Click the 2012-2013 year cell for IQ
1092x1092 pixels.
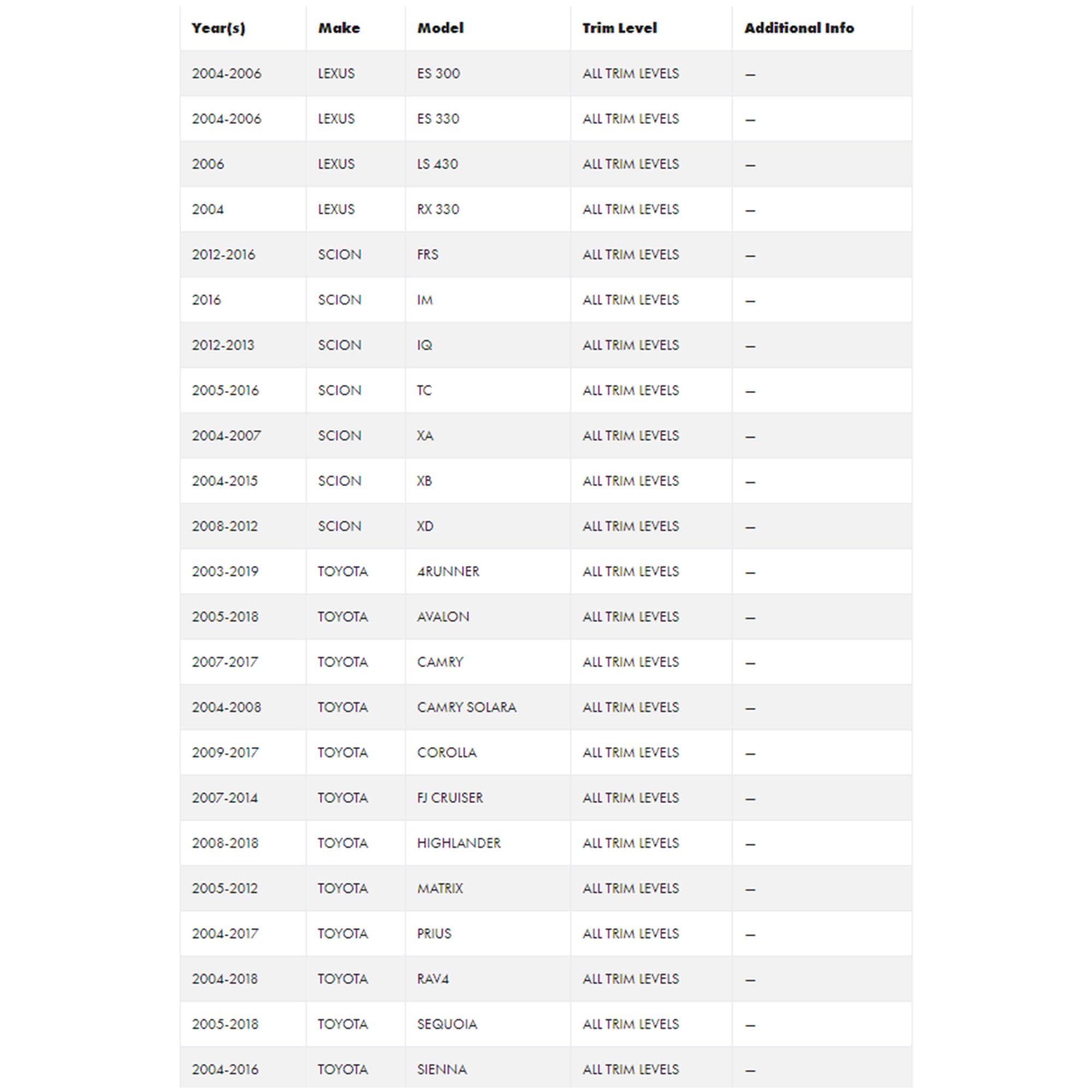(223, 345)
